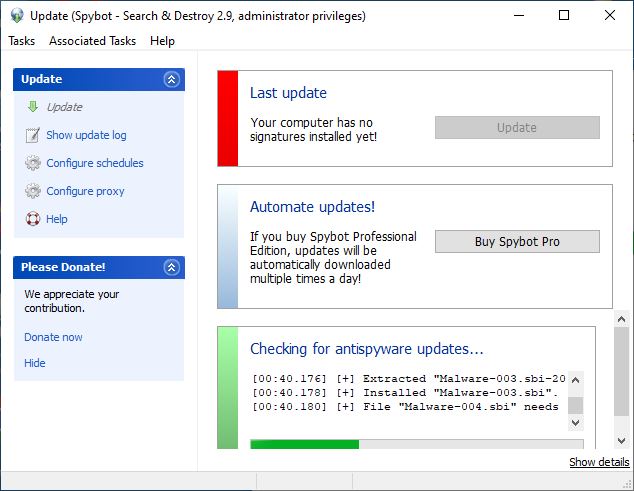
Task: Click the Update link in sidebar
Action: pyautogui.click(x=65, y=107)
